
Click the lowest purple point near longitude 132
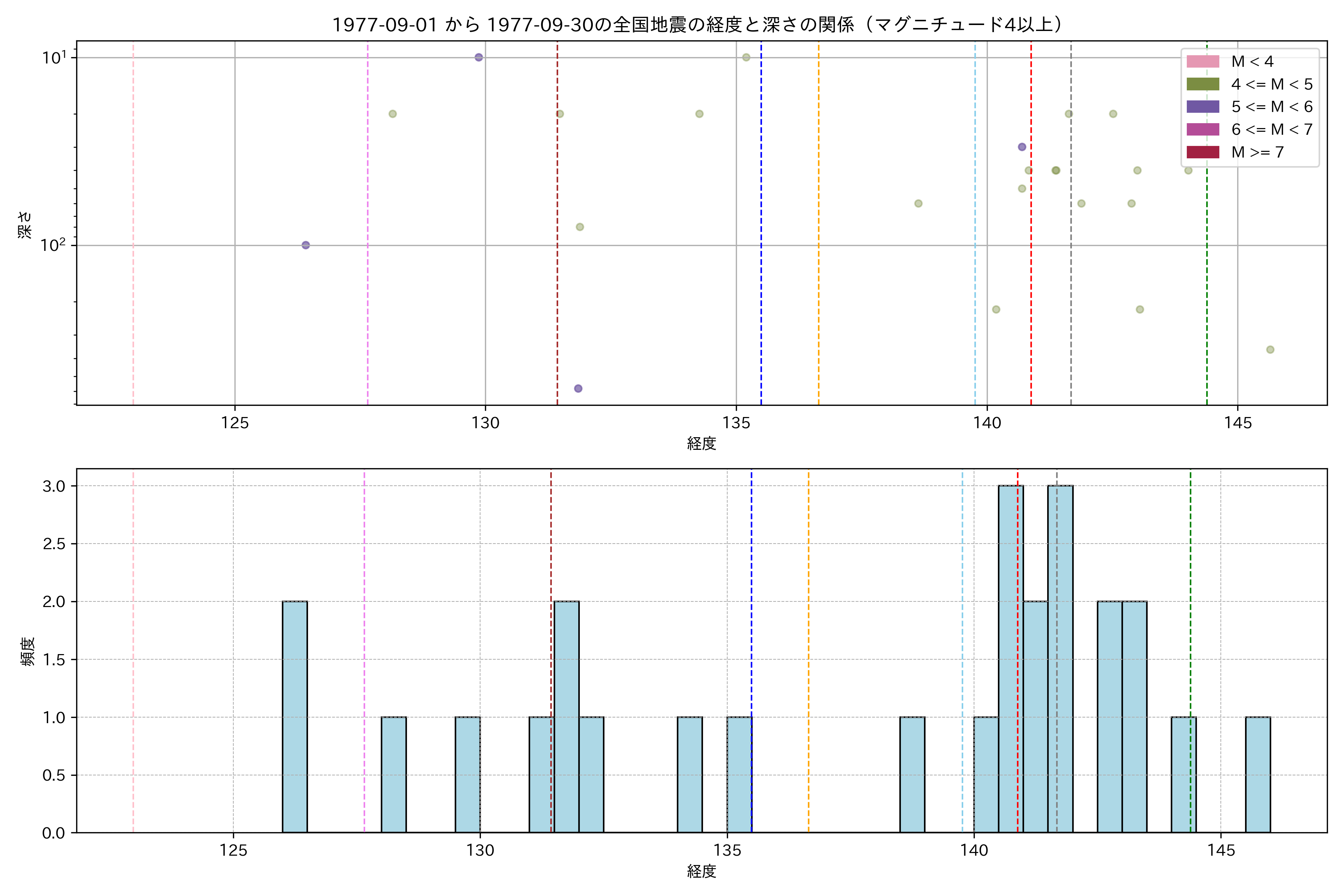tap(578, 389)
